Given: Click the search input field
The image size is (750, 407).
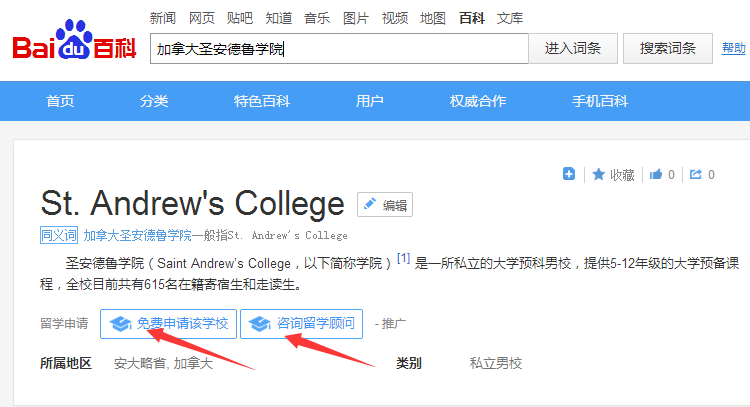Looking at the screenshot, I should tap(339, 48).
